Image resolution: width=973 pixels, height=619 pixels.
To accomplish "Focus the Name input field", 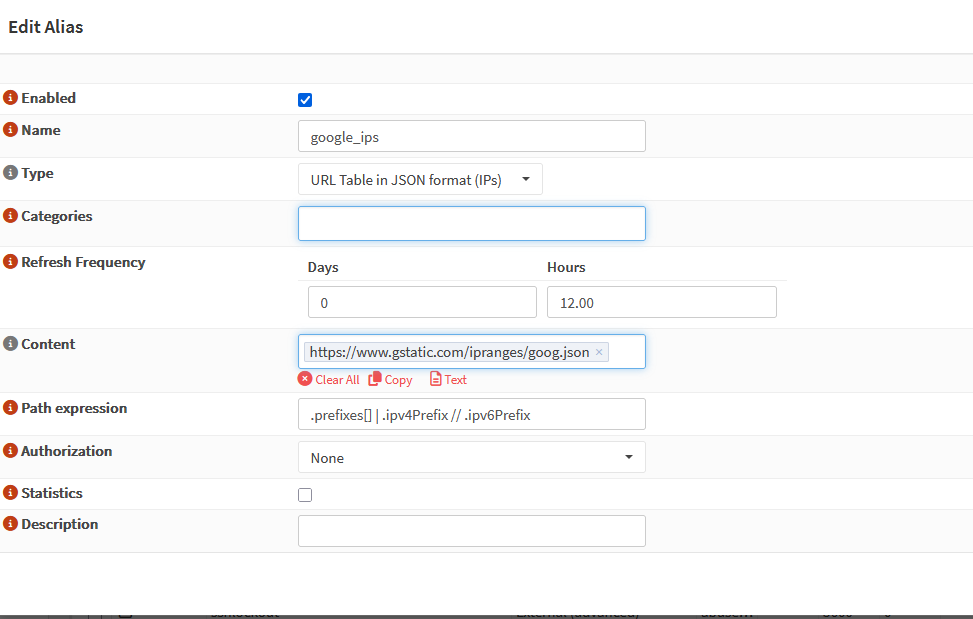I will pyautogui.click(x=471, y=137).
